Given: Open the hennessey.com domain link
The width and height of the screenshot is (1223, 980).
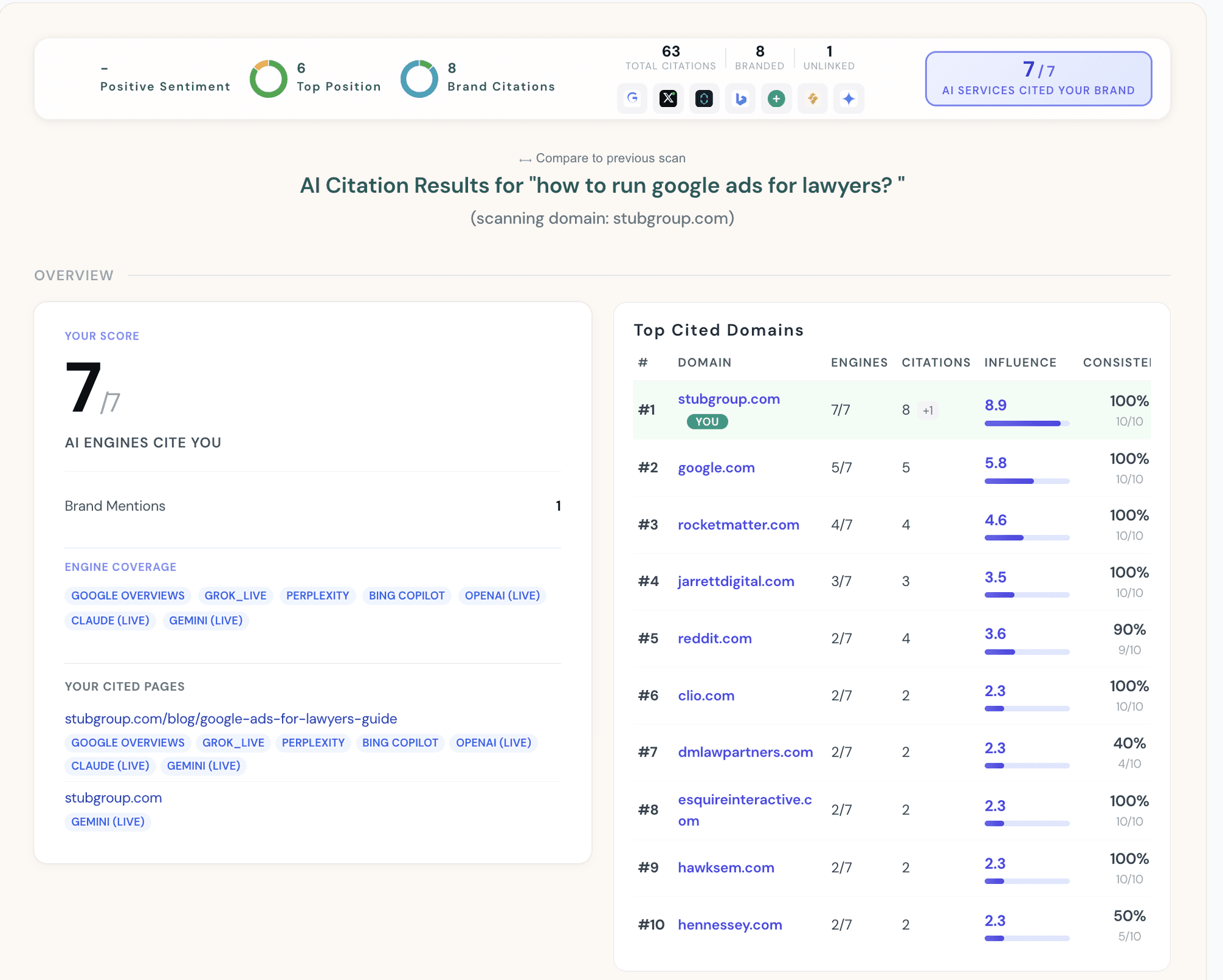Looking at the screenshot, I should [x=730, y=924].
